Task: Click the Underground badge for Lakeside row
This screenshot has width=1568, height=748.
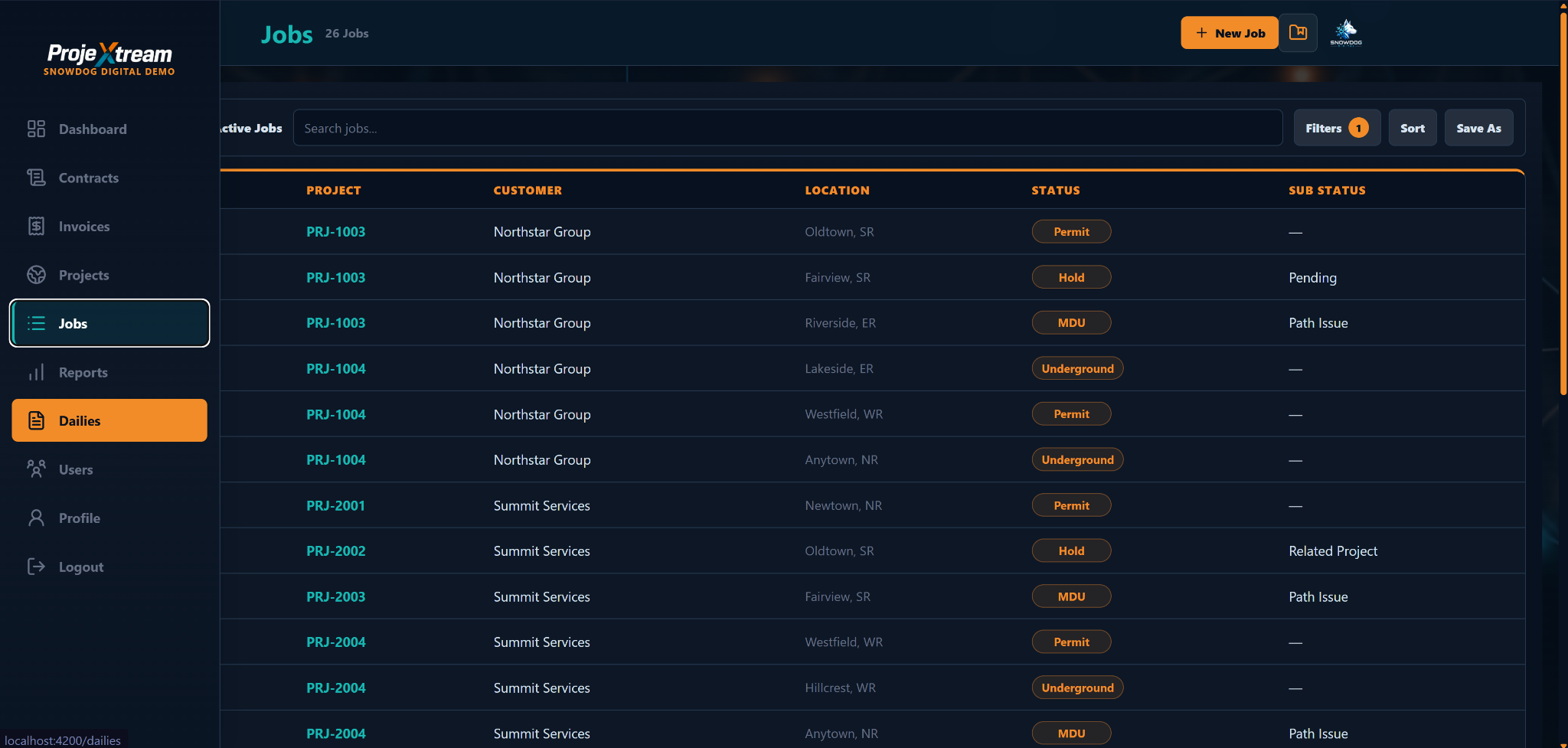Action: coord(1077,368)
